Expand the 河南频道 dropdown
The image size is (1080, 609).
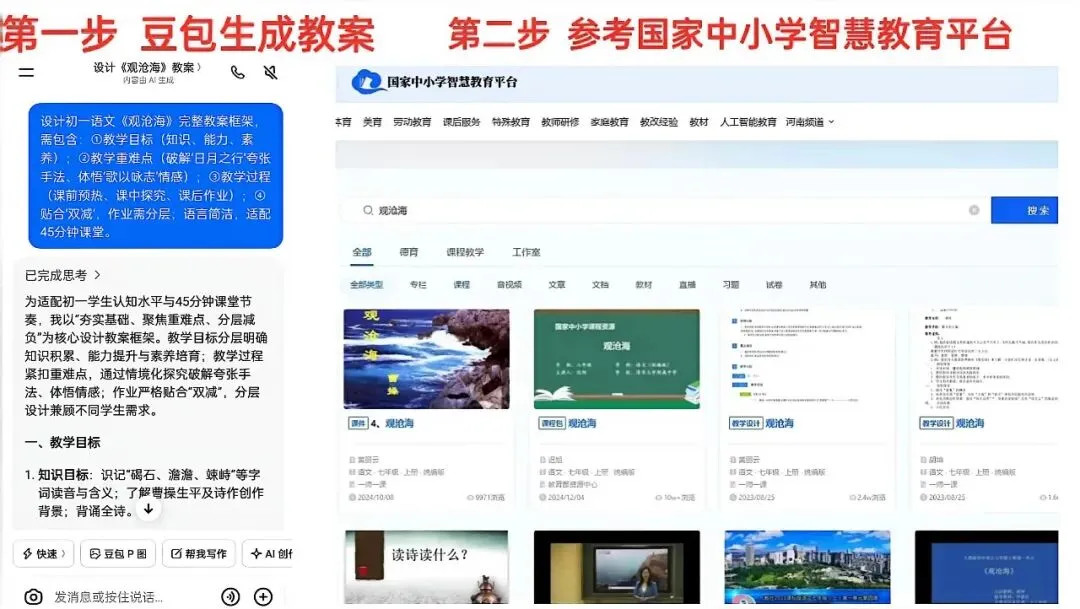click(x=810, y=122)
